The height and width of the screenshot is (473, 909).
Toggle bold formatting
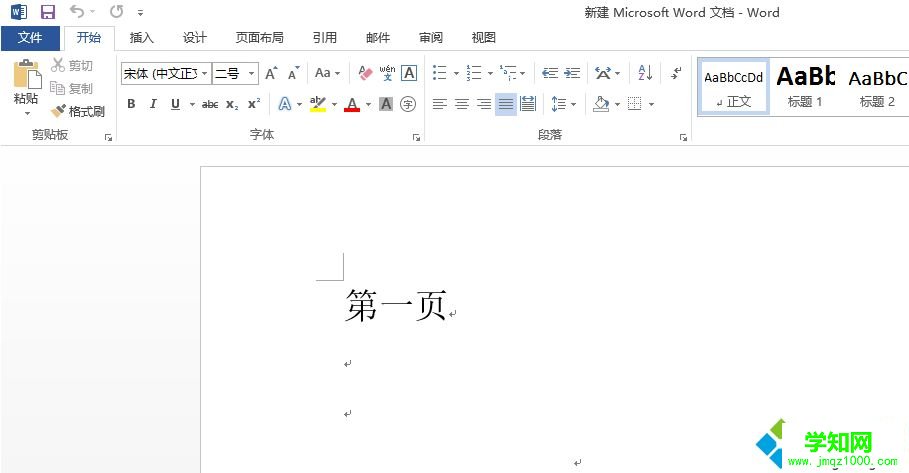pos(132,104)
